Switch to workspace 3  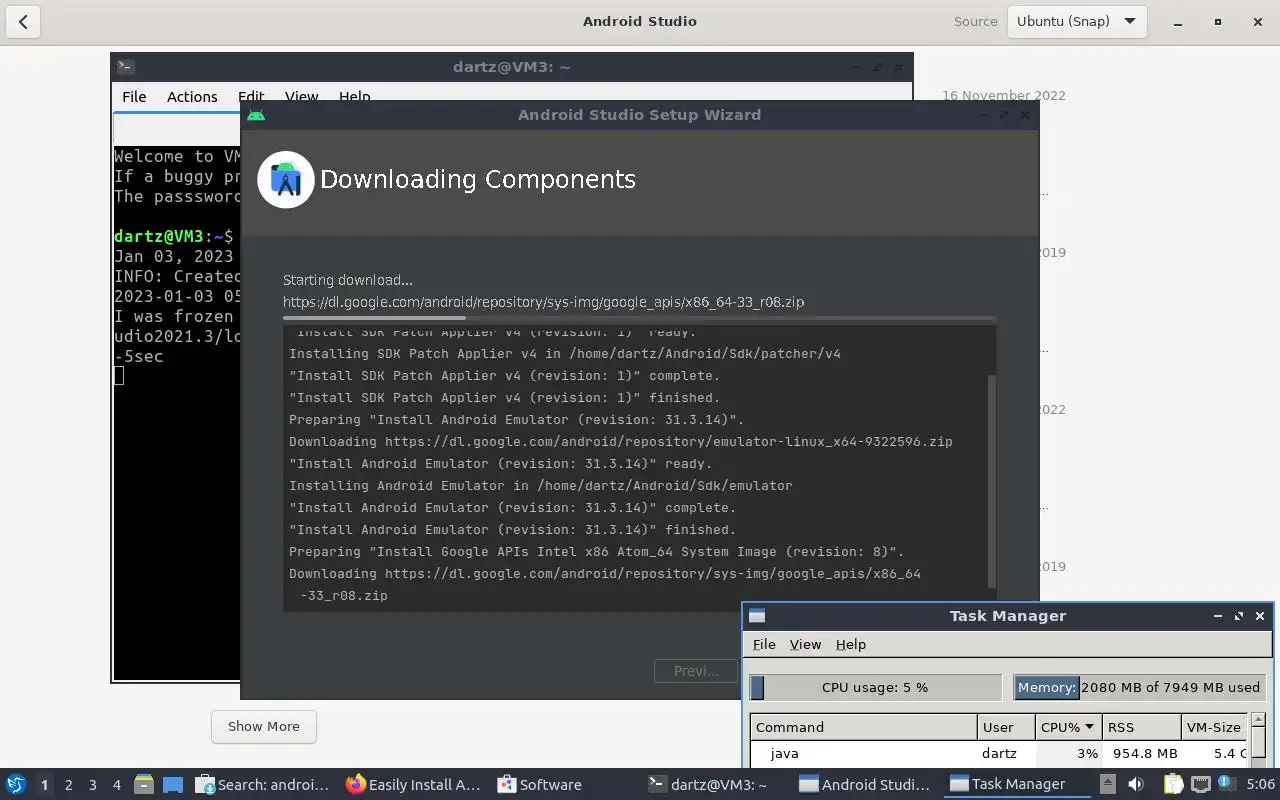[x=92, y=785]
